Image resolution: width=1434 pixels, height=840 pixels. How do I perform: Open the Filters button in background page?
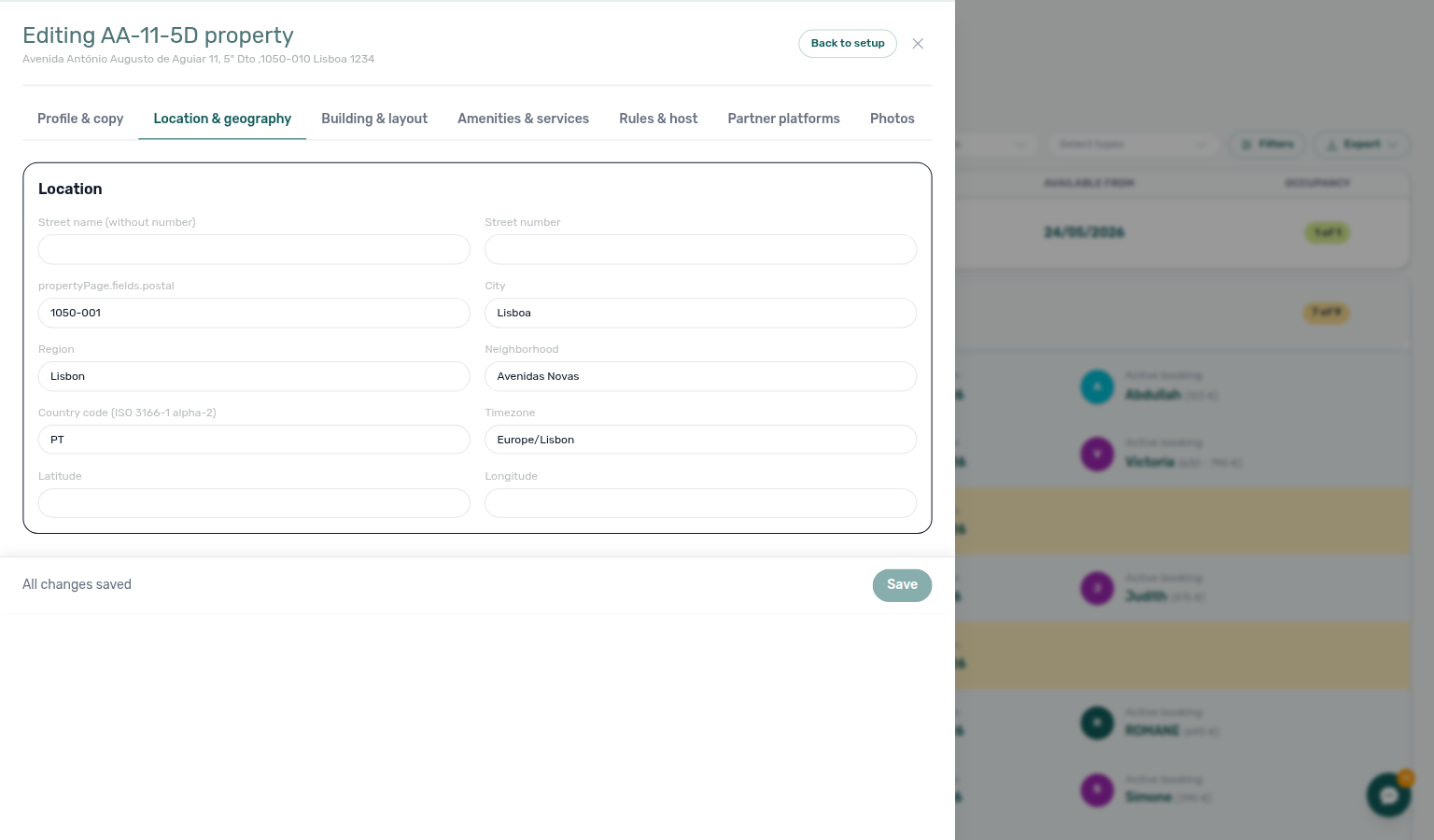(1268, 144)
